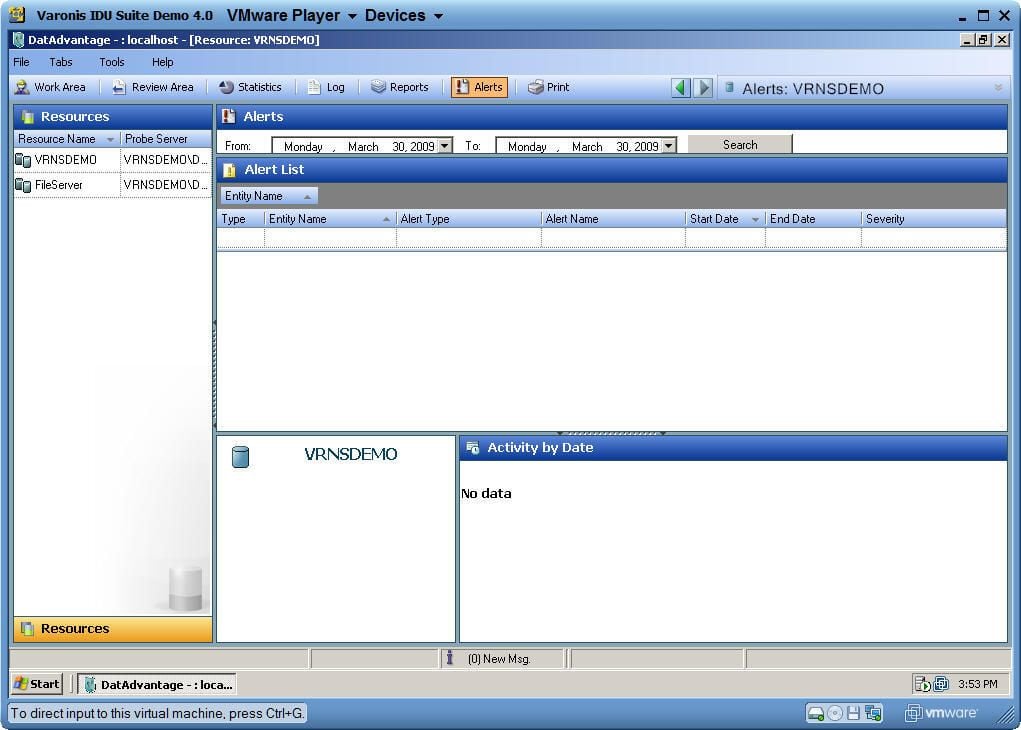Image resolution: width=1021 pixels, height=730 pixels.
Task: Click the Activity by Date header icon
Action: [x=473, y=447]
